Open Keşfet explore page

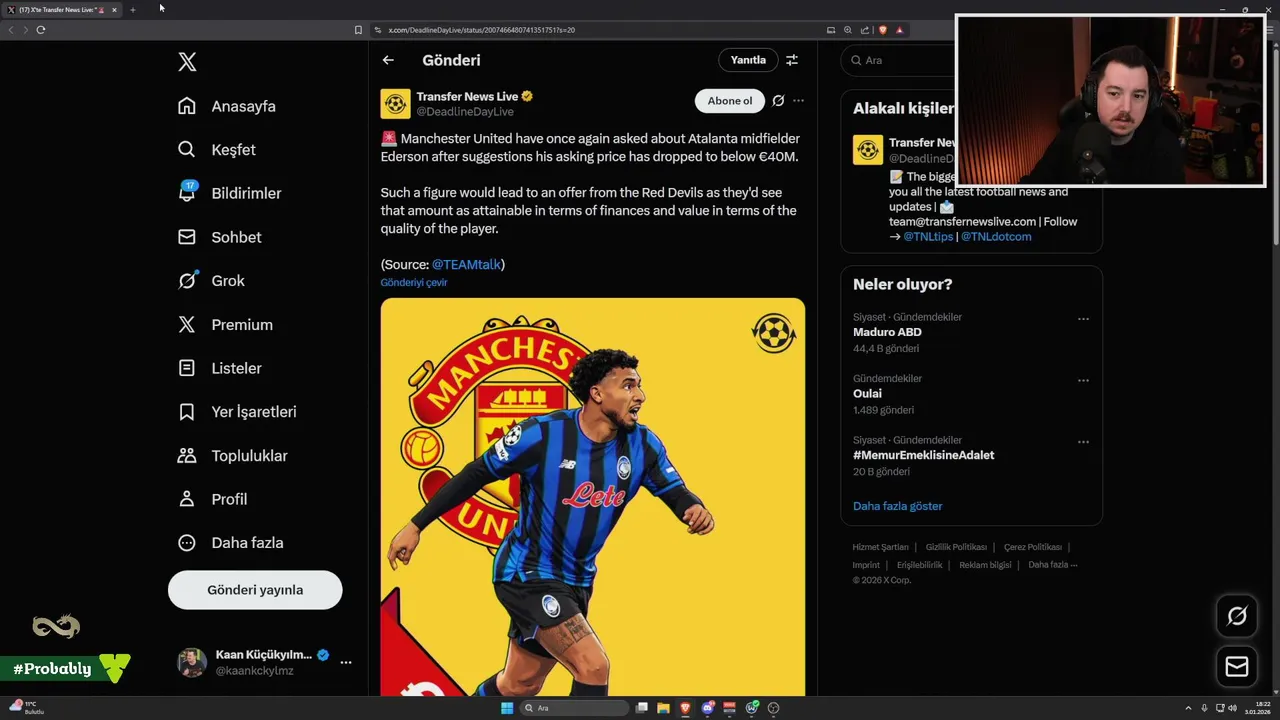point(217,150)
